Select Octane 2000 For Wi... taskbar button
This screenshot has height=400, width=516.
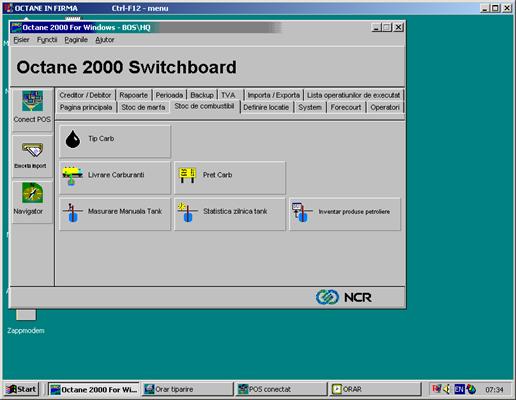[94, 389]
